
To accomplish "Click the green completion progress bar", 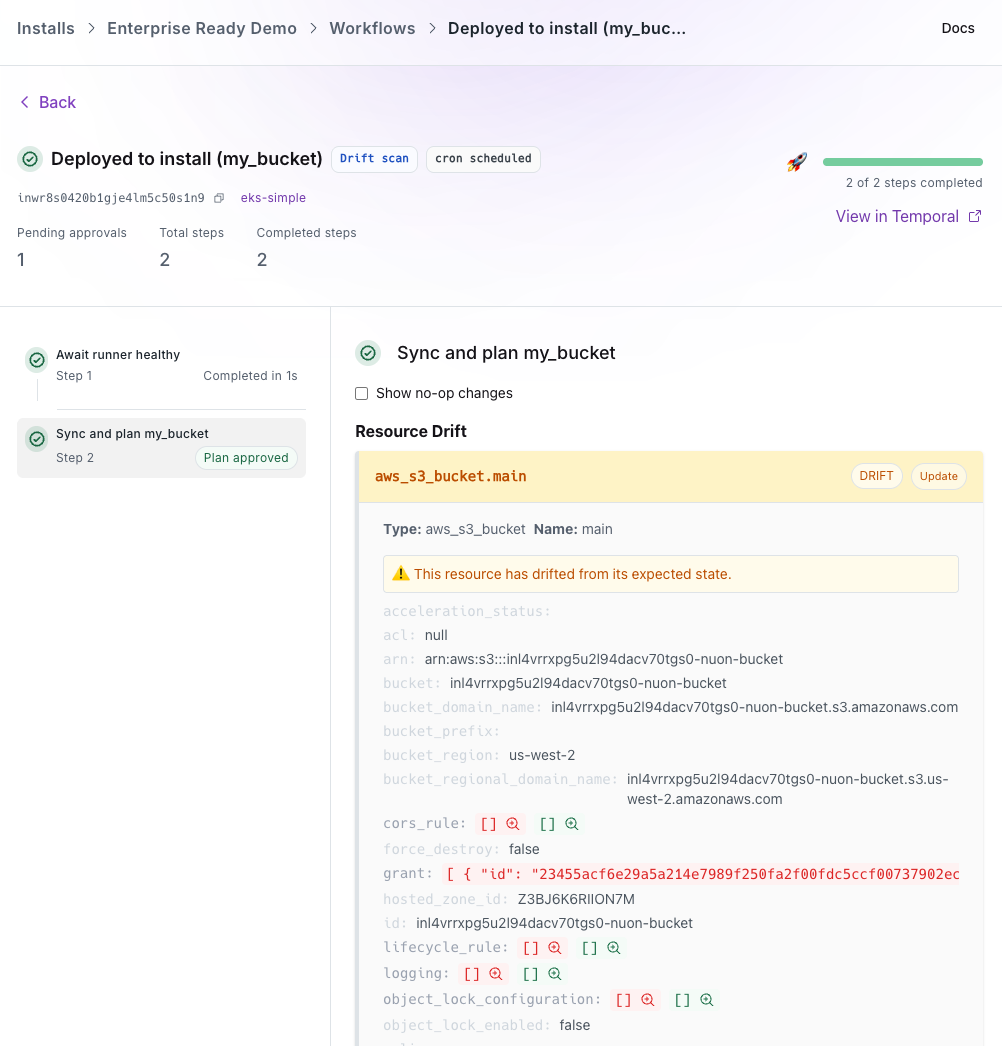I will tap(901, 160).
